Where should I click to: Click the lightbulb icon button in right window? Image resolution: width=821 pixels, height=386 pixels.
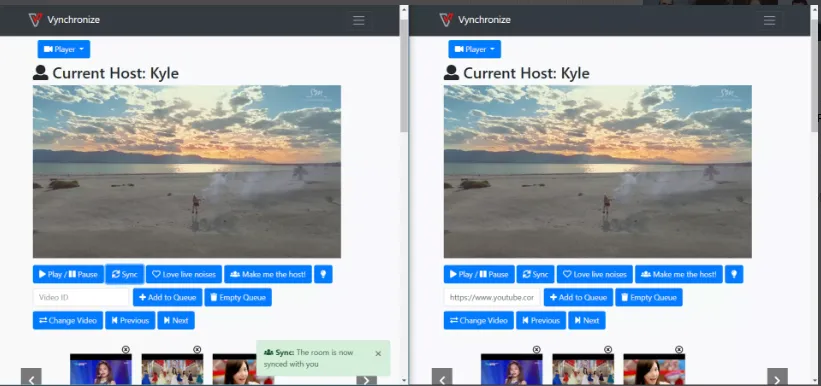click(x=734, y=274)
